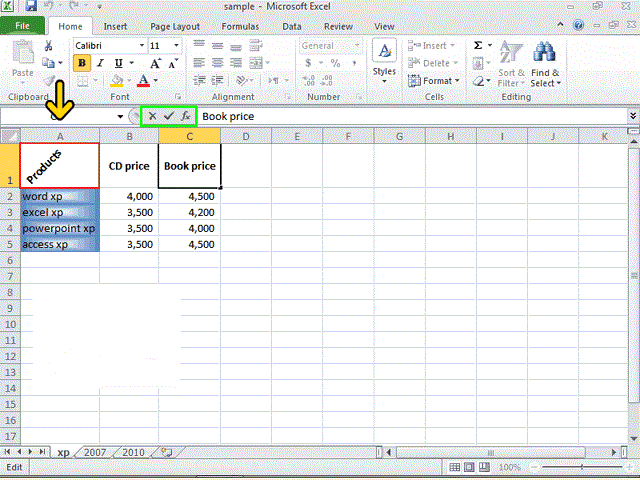
Task: Center text horizontally
Action: [x=217, y=62]
